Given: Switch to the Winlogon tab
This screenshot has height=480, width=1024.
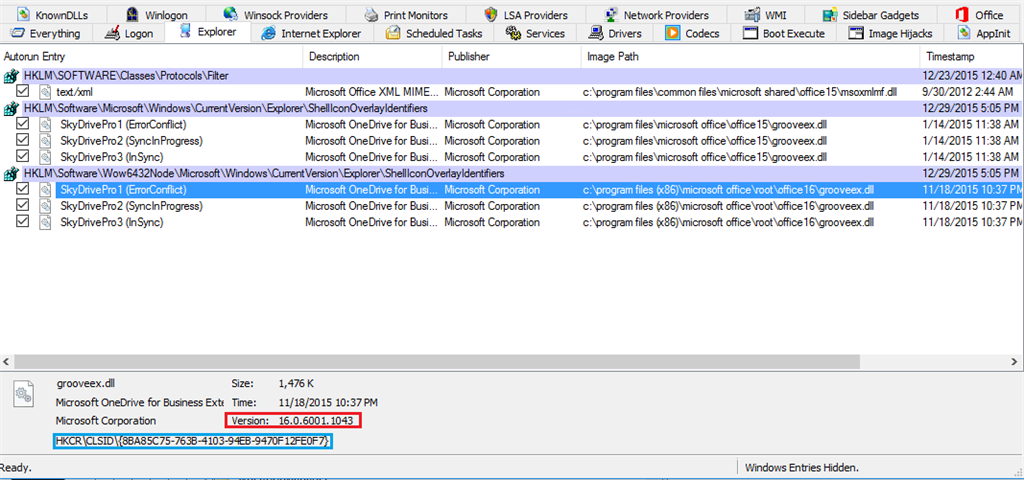Looking at the screenshot, I should pos(156,14).
